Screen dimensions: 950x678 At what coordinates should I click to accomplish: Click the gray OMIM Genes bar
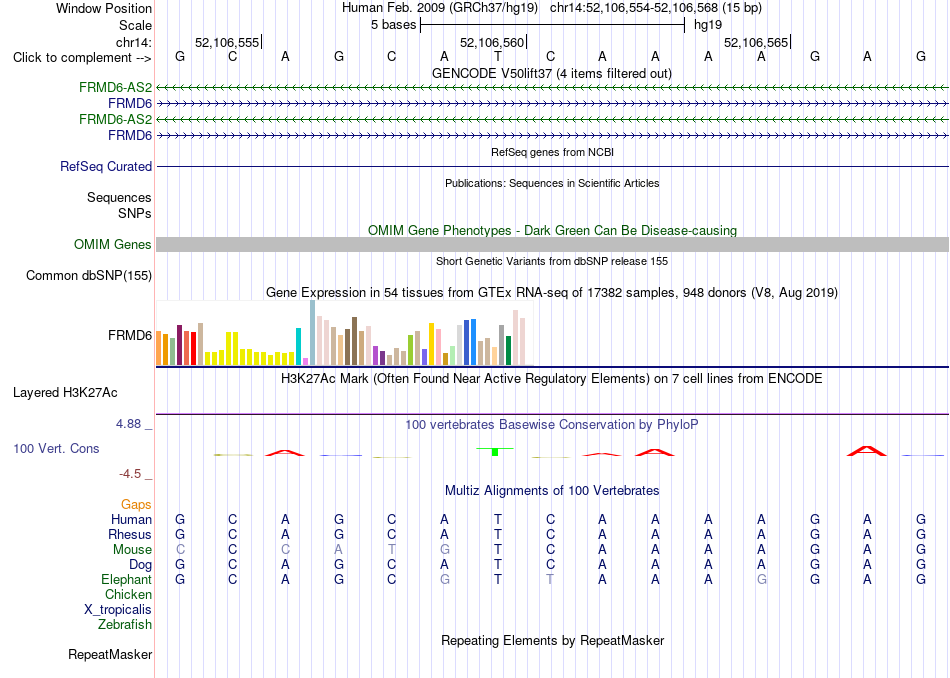pyautogui.click(x=552, y=244)
